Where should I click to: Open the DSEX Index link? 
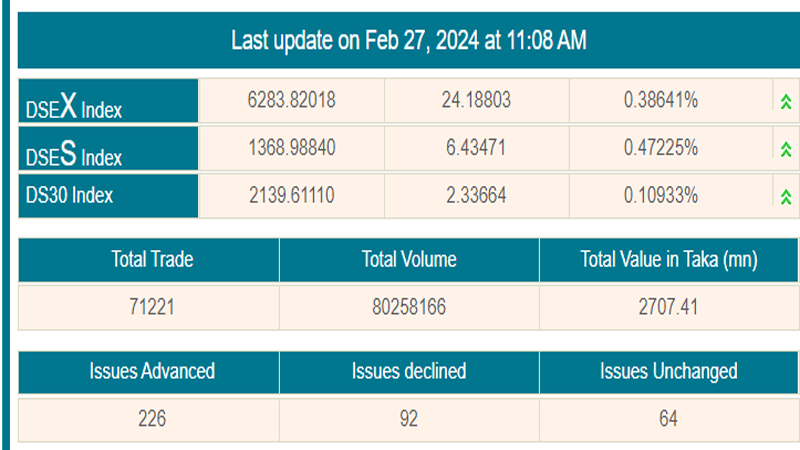click(74, 105)
